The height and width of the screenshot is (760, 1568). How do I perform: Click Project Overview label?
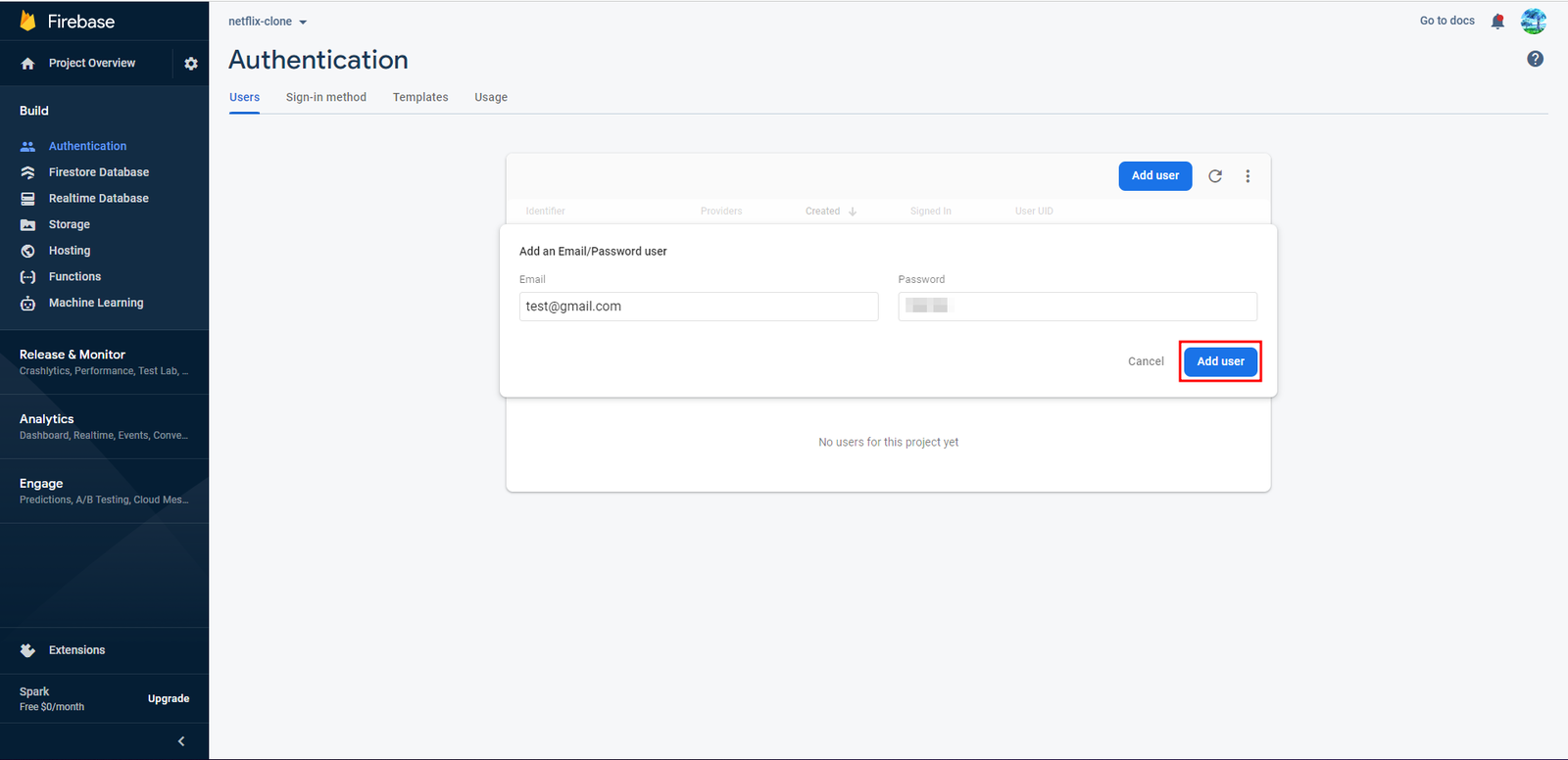click(92, 64)
